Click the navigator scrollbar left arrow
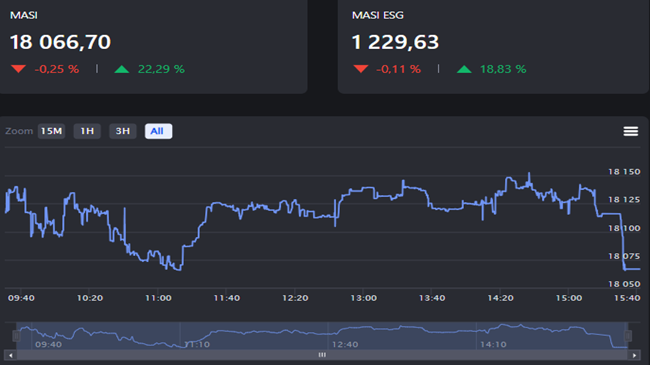Screen dimensions: 650x365 coord(10,355)
